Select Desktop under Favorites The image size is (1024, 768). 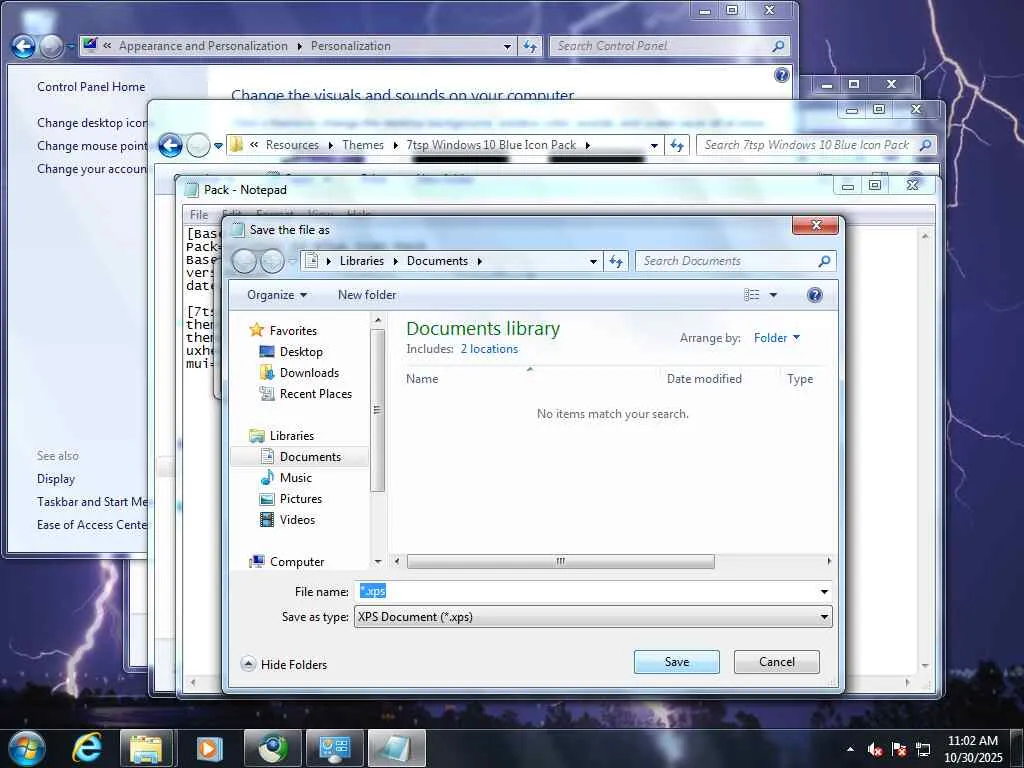tap(301, 351)
